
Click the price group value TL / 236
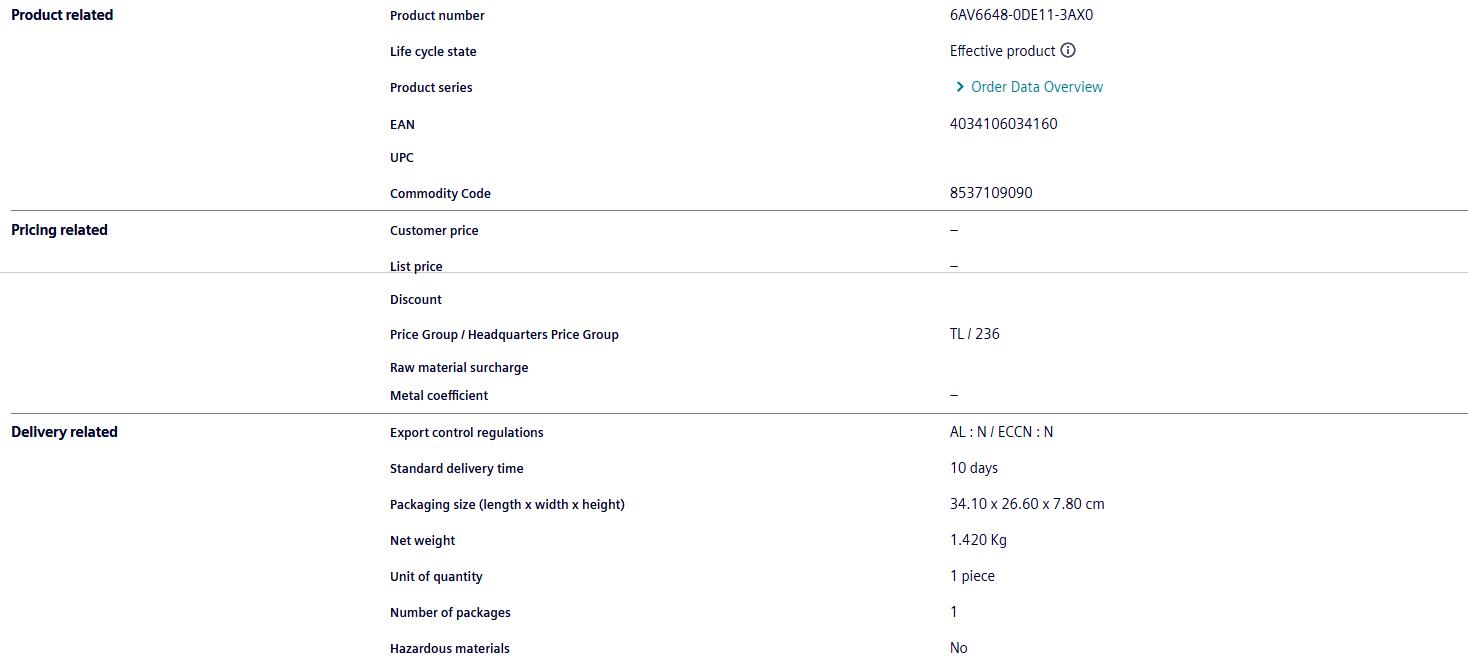974,334
